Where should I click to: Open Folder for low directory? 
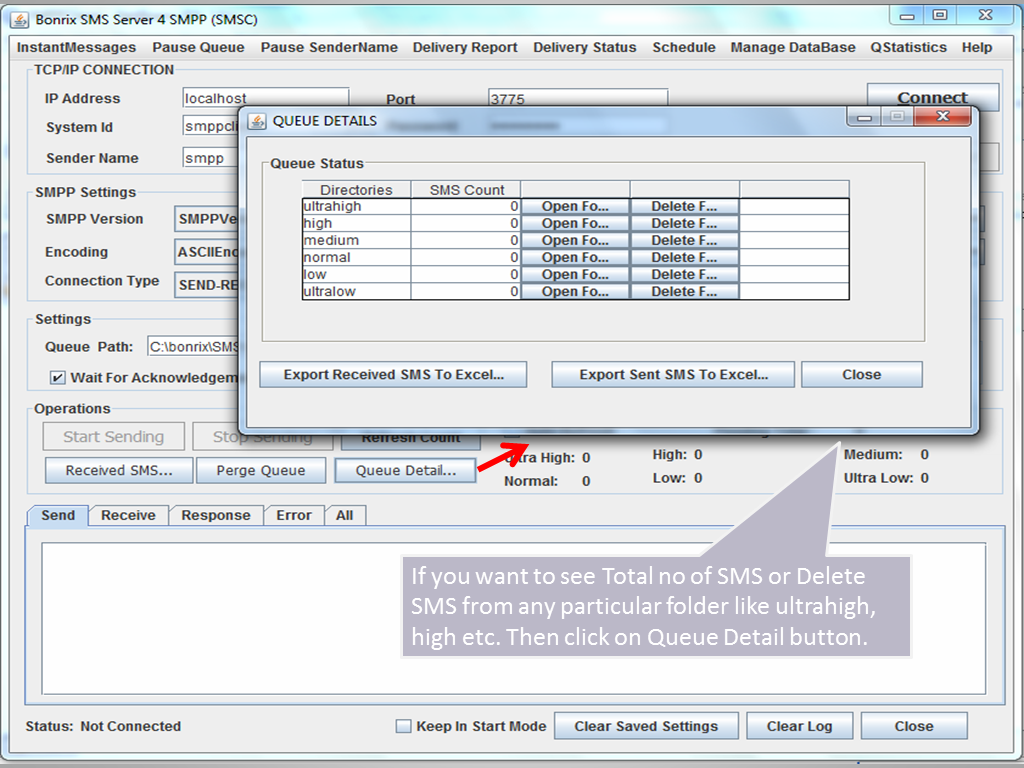575,274
